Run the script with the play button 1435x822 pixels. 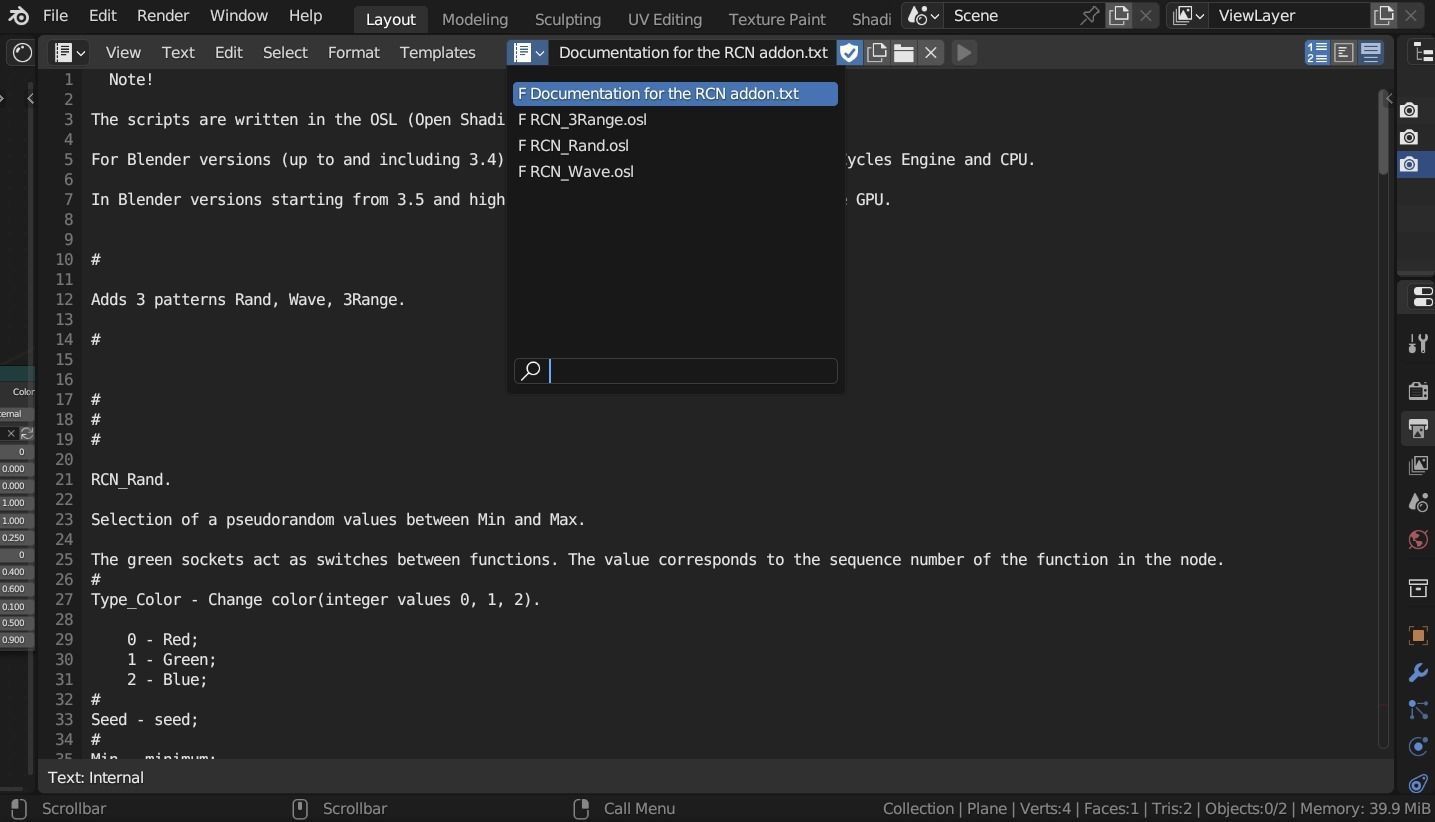coord(964,53)
